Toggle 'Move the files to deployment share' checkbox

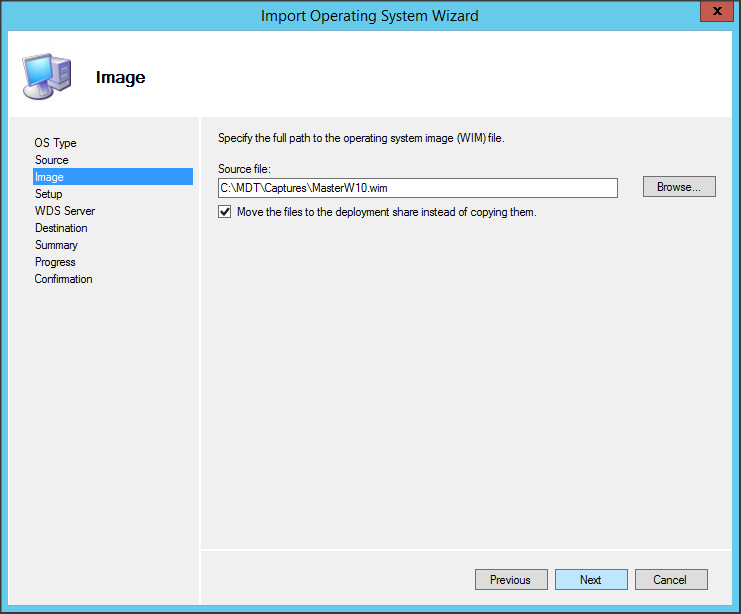(225, 212)
